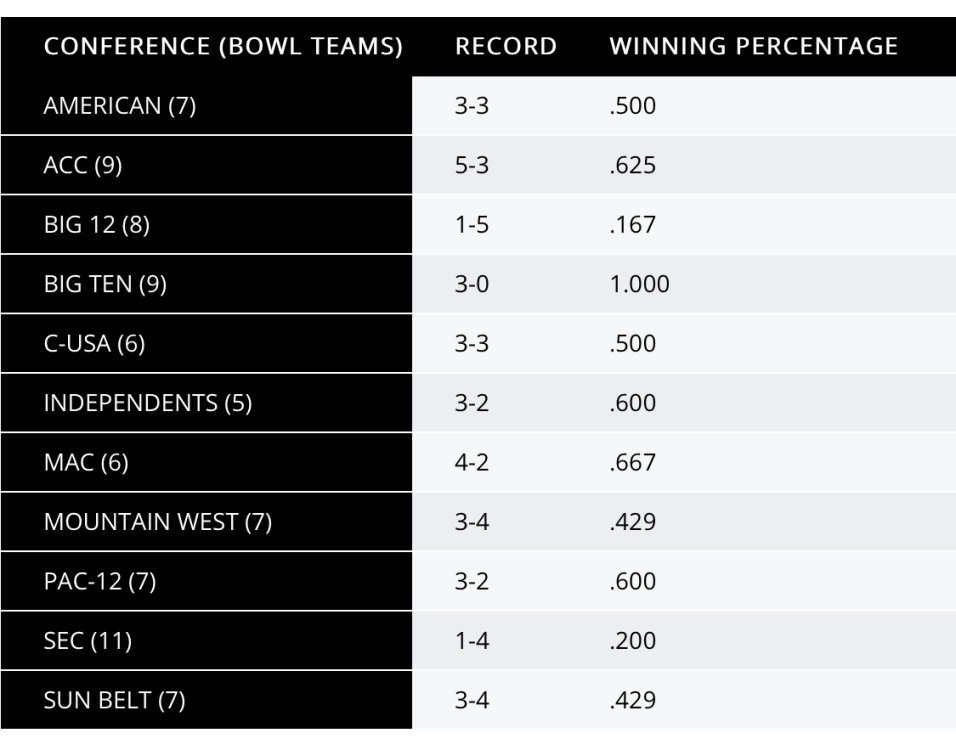Click the ACC 5-3 record cell
This screenshot has height=750, width=956.
click(x=472, y=165)
